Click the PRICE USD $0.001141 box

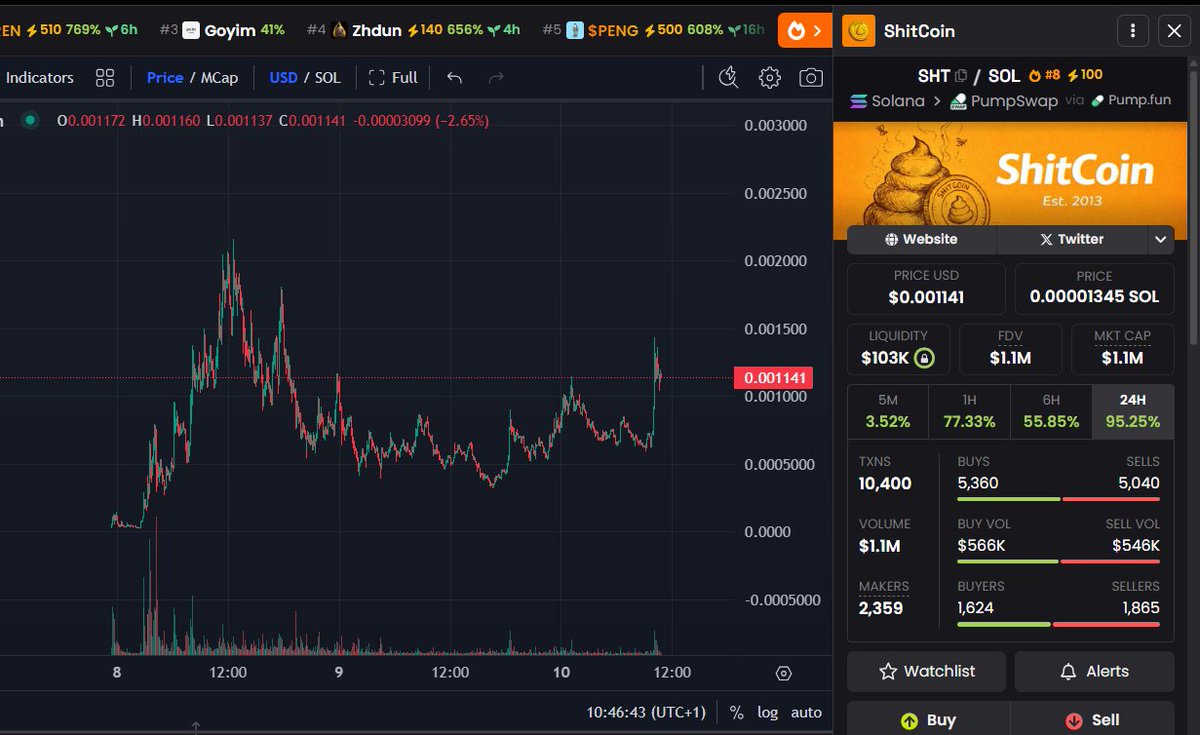tap(926, 288)
